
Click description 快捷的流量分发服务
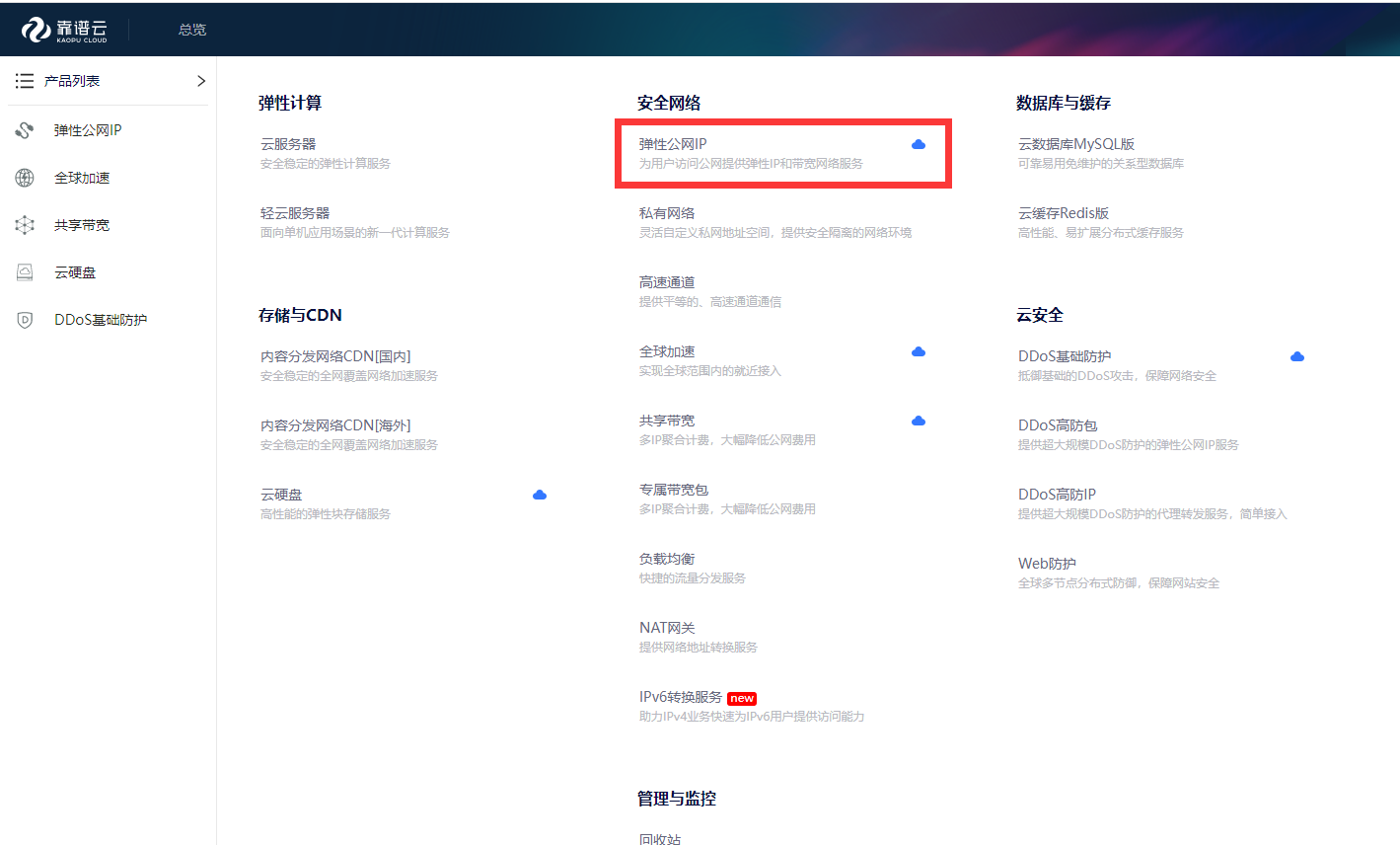[693, 578]
